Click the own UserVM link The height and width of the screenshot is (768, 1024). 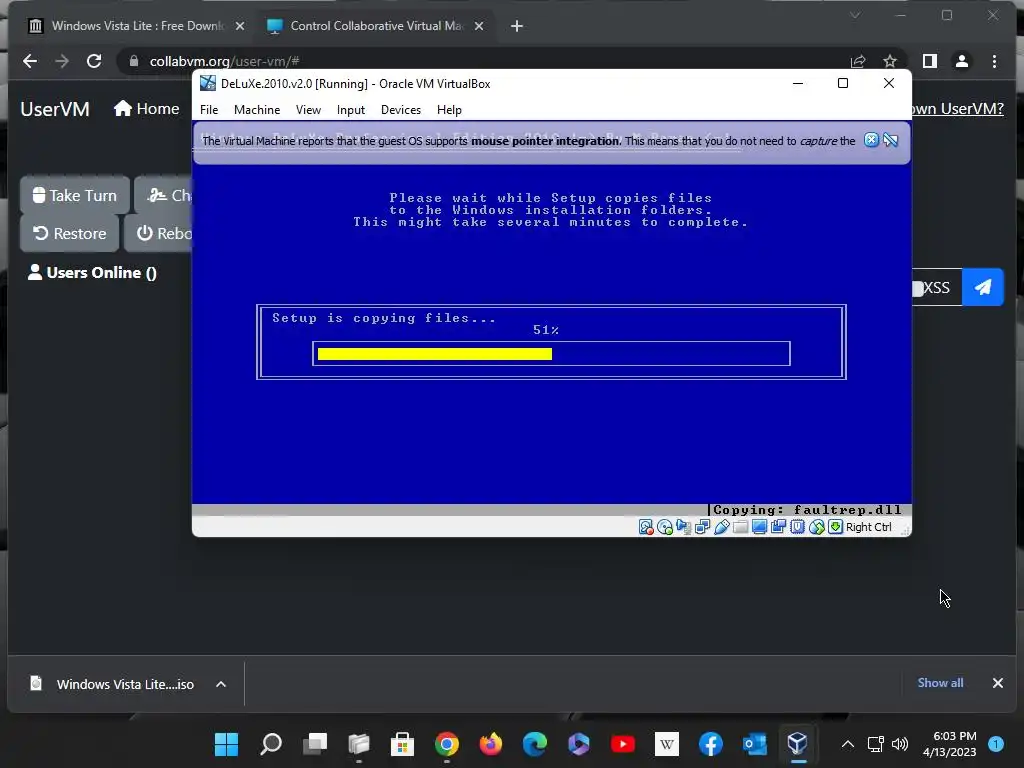957,109
